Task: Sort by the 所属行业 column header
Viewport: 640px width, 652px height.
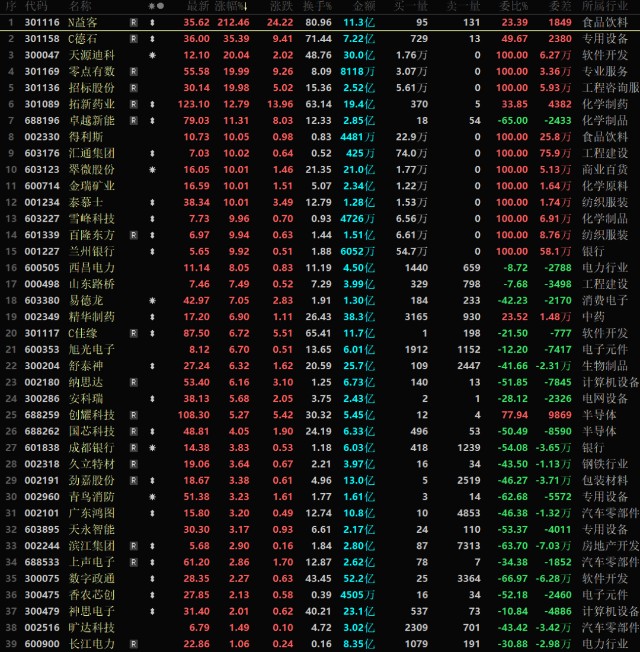Action: click(605, 6)
